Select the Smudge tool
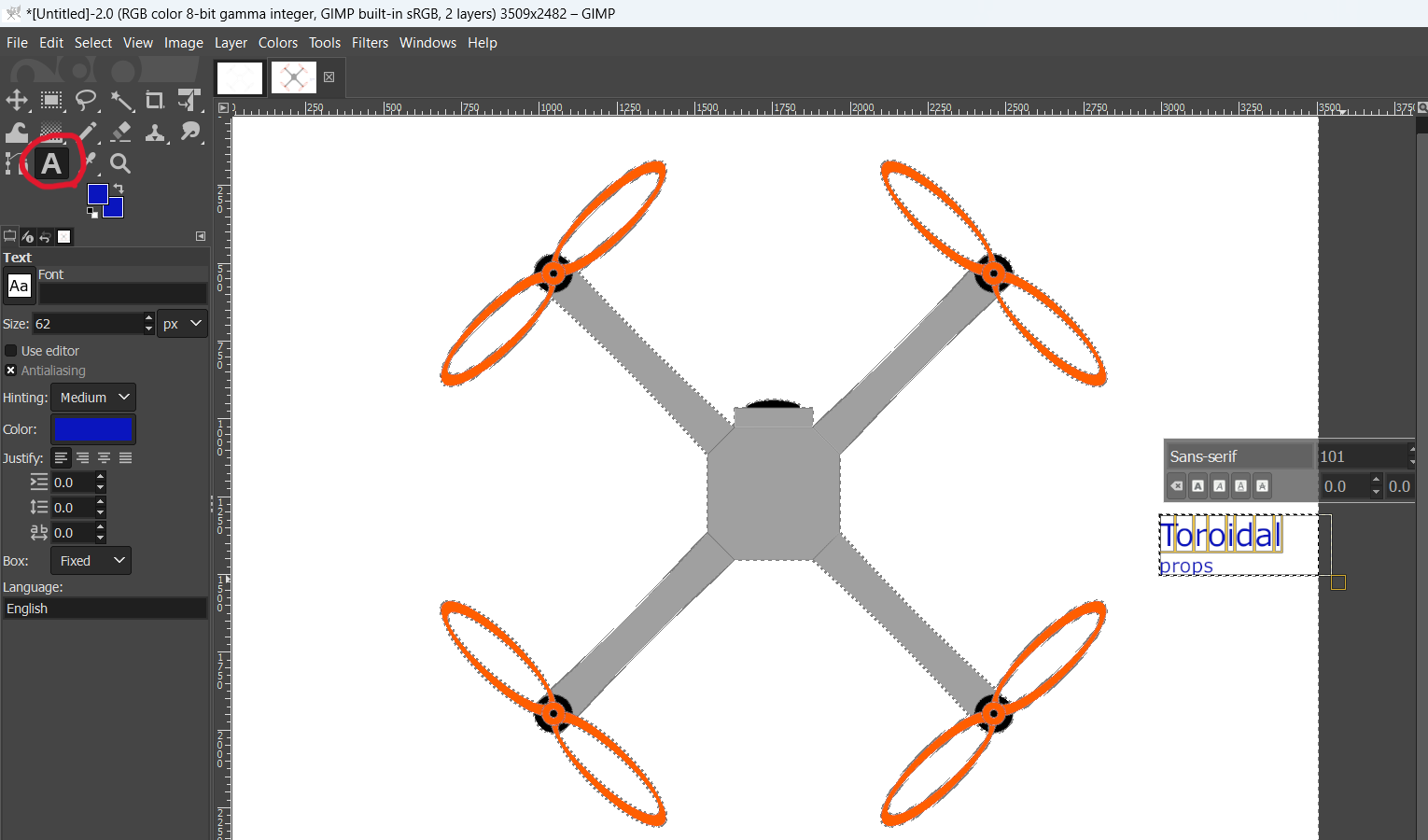Image resolution: width=1428 pixels, height=840 pixels. pyautogui.click(x=189, y=133)
